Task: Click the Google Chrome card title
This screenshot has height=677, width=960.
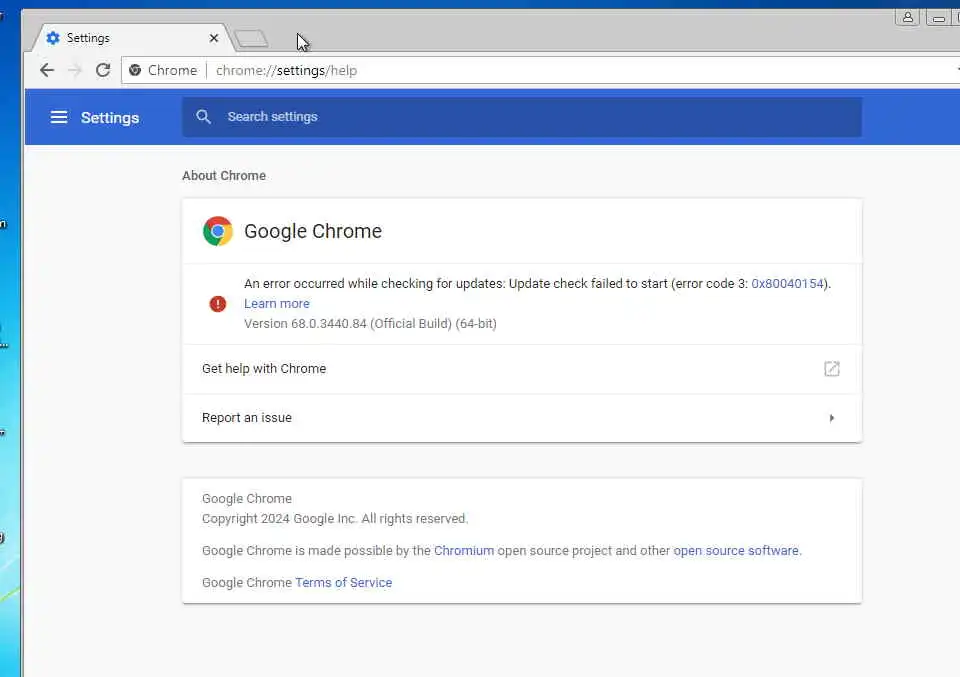Action: click(313, 231)
